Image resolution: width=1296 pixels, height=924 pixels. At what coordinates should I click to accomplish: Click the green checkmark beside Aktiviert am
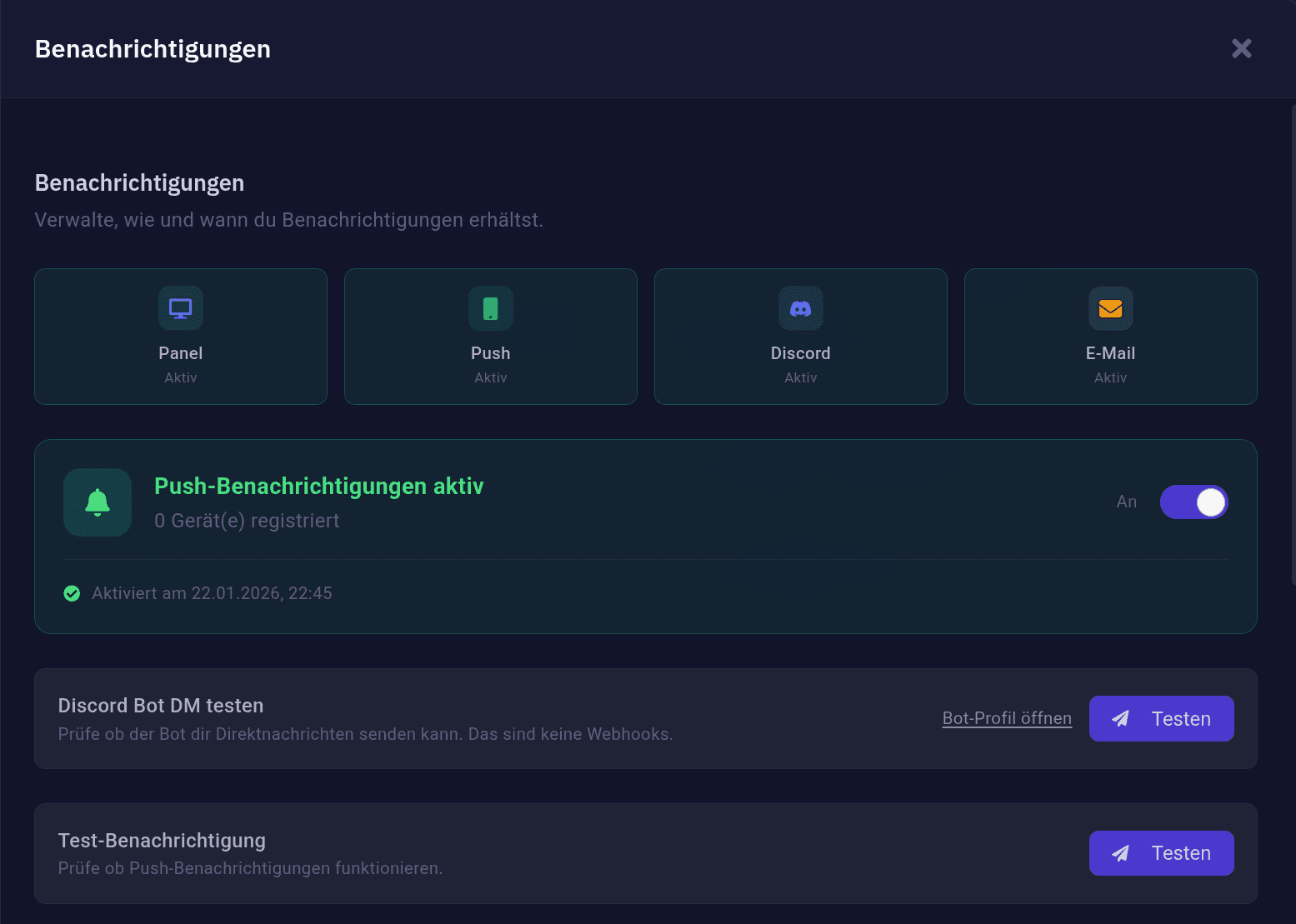[73, 593]
